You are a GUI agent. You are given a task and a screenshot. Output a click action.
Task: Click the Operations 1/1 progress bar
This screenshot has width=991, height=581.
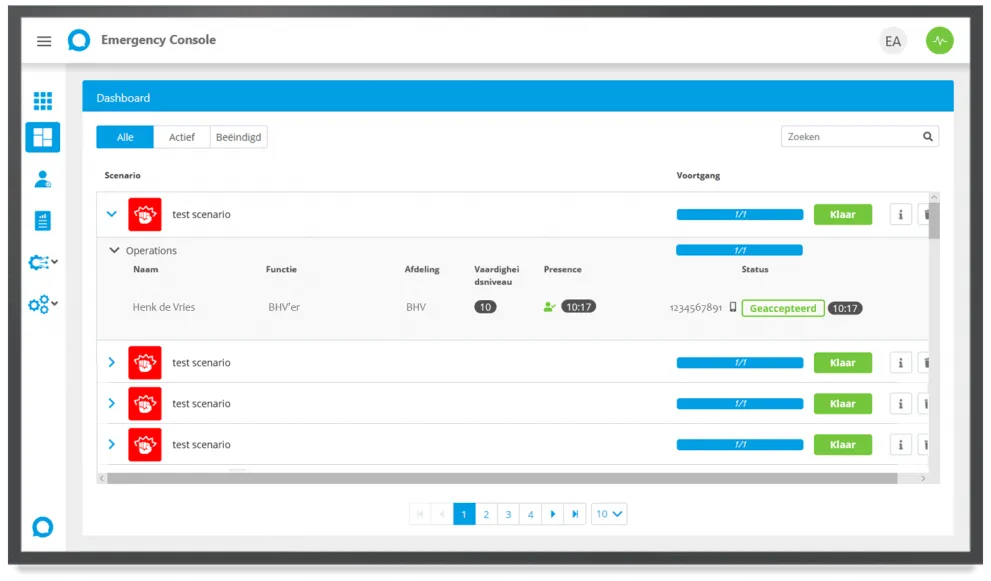(739, 250)
